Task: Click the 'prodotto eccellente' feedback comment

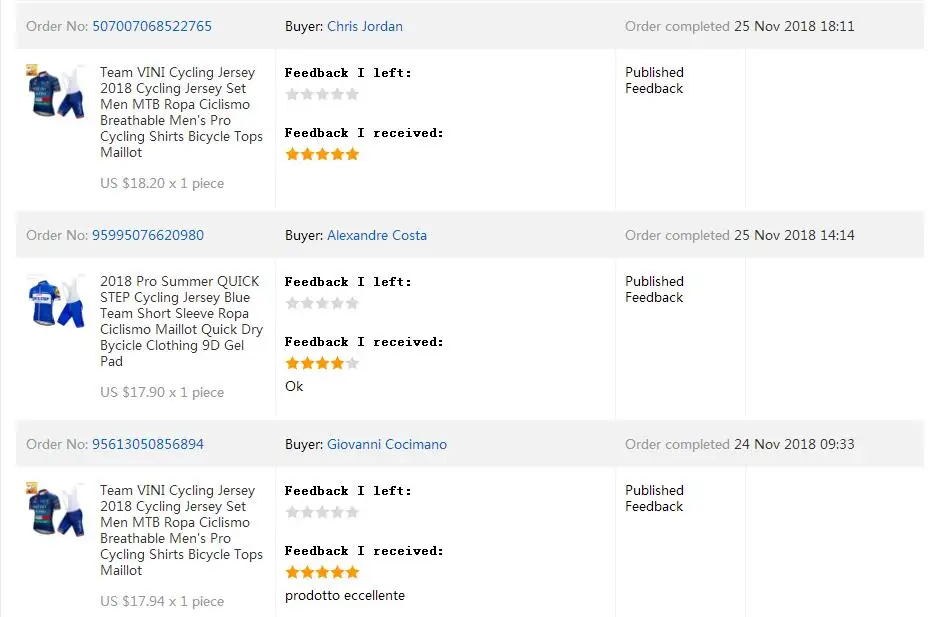Action: pos(345,595)
